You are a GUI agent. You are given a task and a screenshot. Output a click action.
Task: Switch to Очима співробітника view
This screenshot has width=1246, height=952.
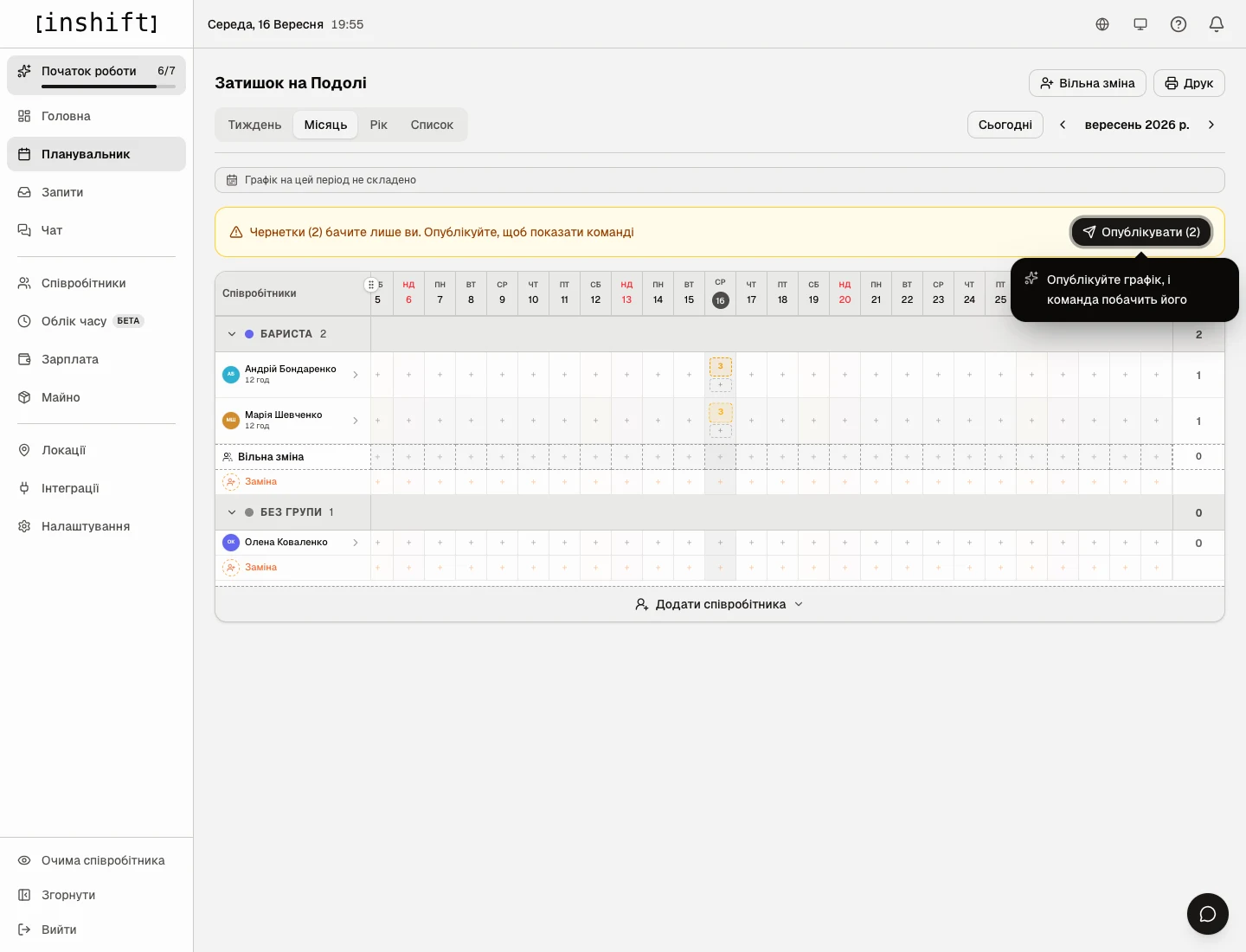96,860
